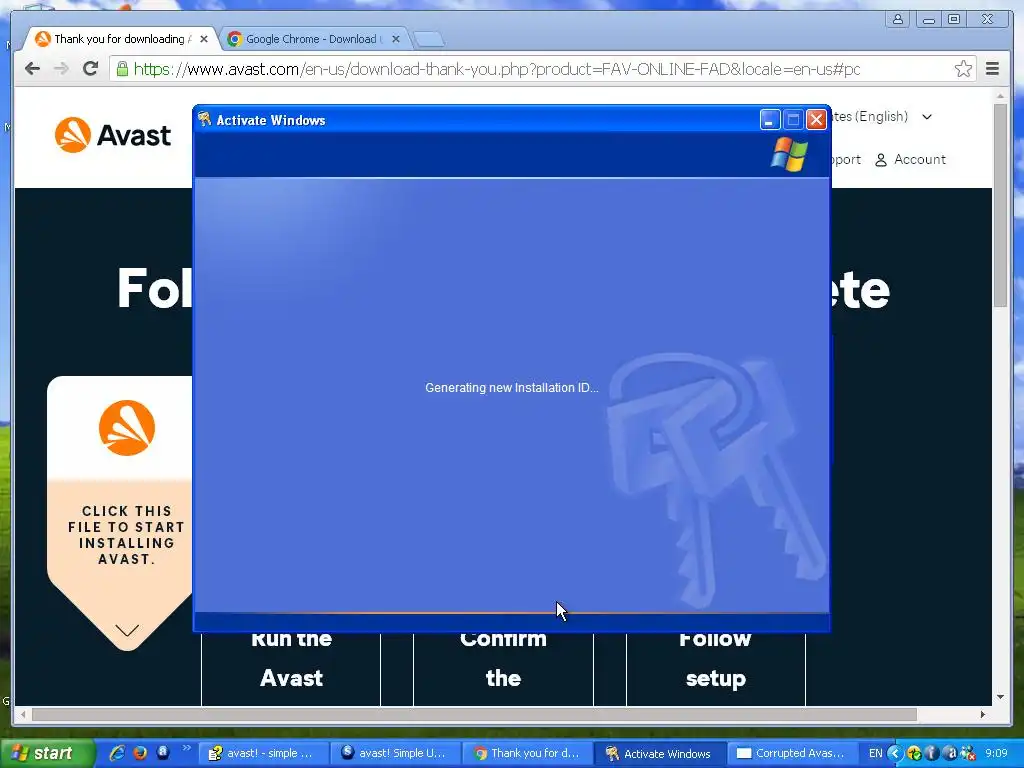This screenshot has width=1024, height=768.
Task: Close the 'Thank you for downloading' tab
Action: click(x=204, y=39)
